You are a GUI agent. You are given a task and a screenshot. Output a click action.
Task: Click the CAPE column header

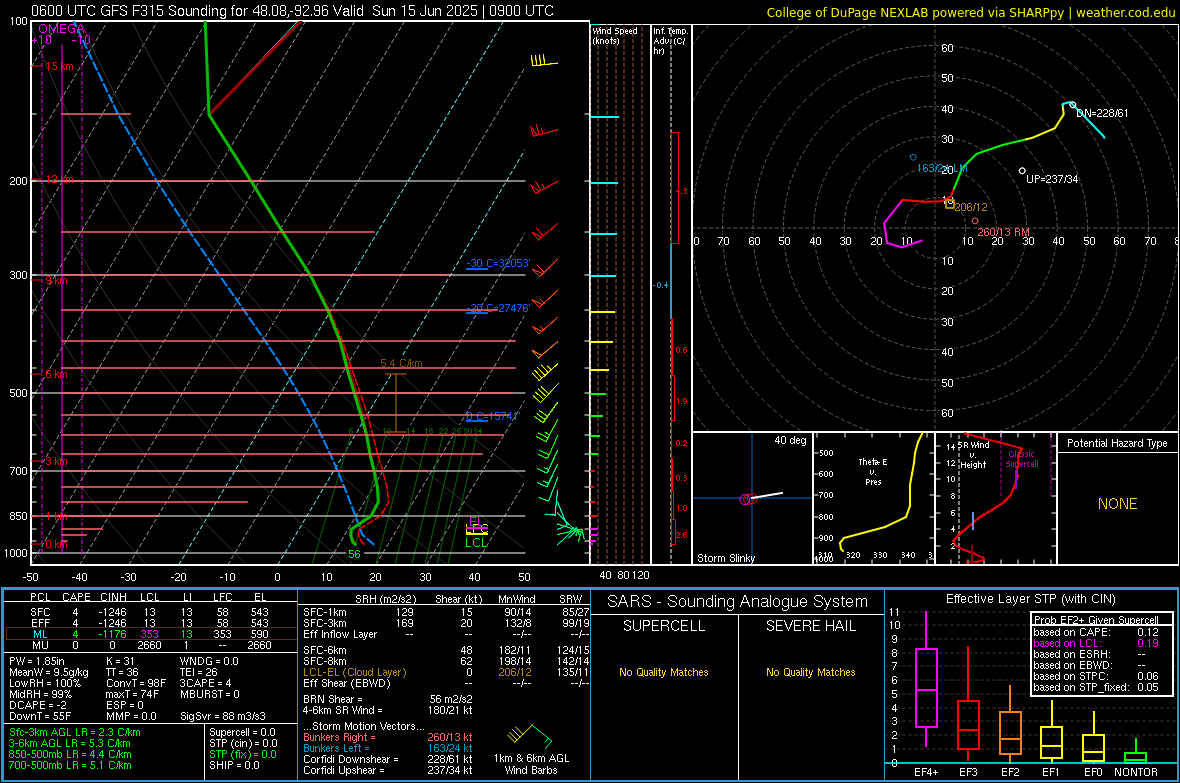pyautogui.click(x=76, y=597)
